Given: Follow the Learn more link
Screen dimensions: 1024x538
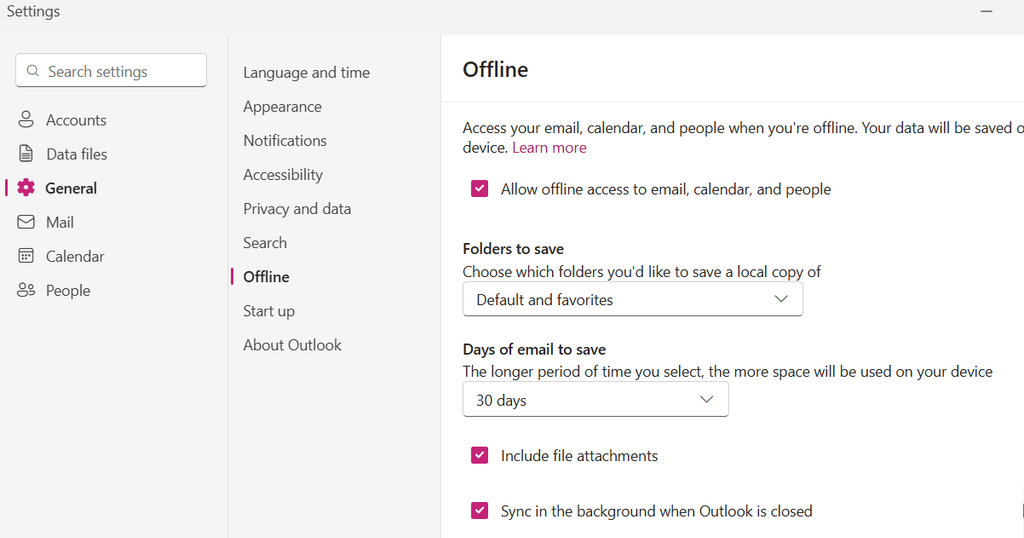Looking at the screenshot, I should tap(549, 148).
